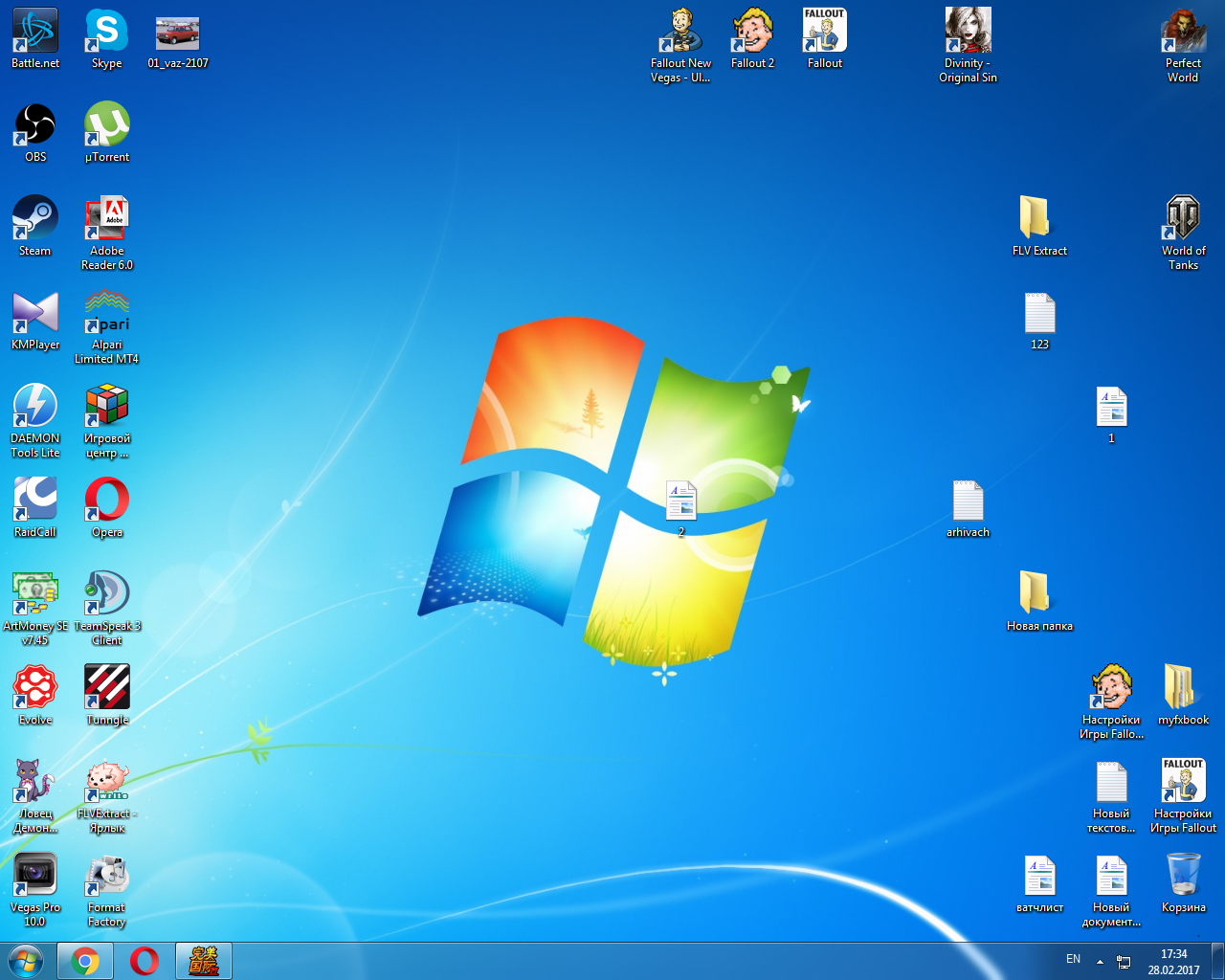Select the RaidCall desktop icon
The width and height of the screenshot is (1225, 980).
point(35,508)
